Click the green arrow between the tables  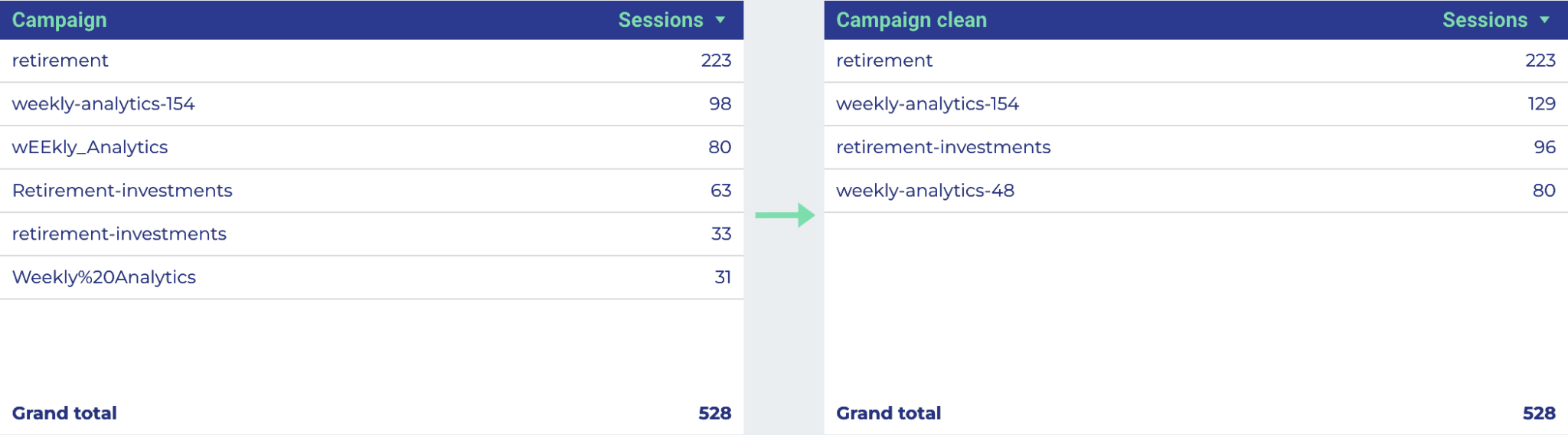click(785, 215)
